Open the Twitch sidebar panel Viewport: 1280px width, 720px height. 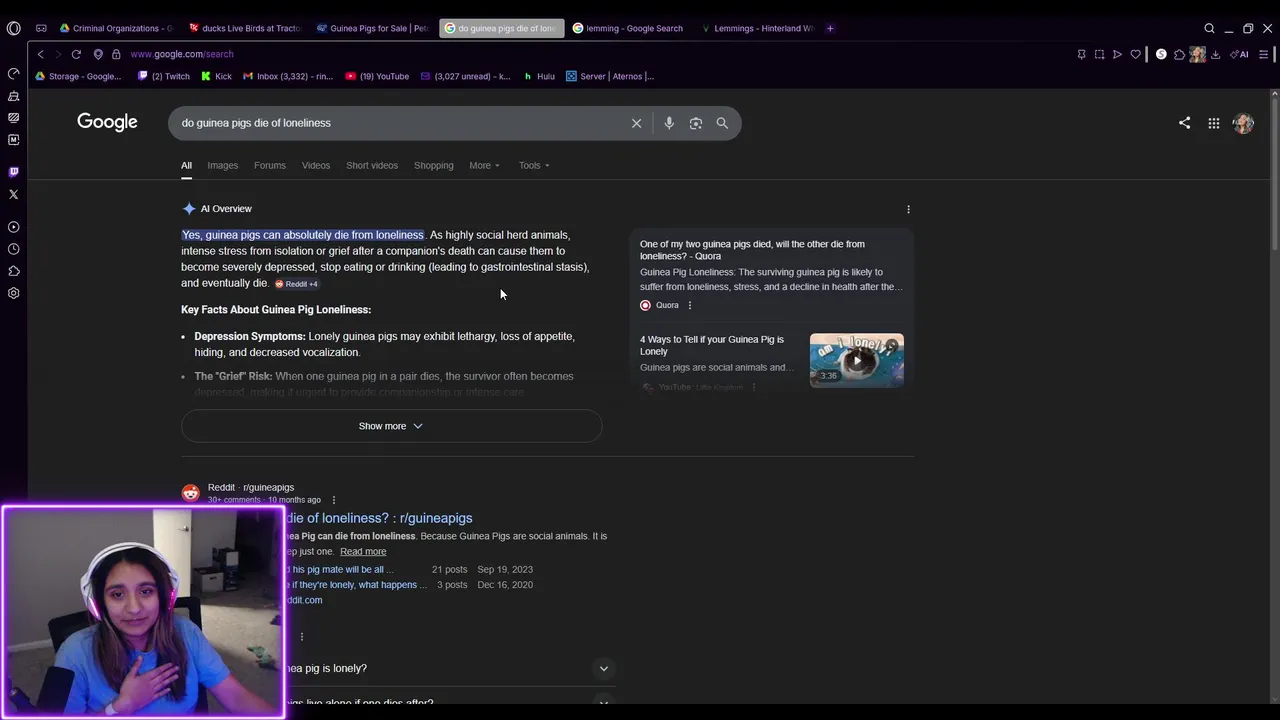pos(13,172)
